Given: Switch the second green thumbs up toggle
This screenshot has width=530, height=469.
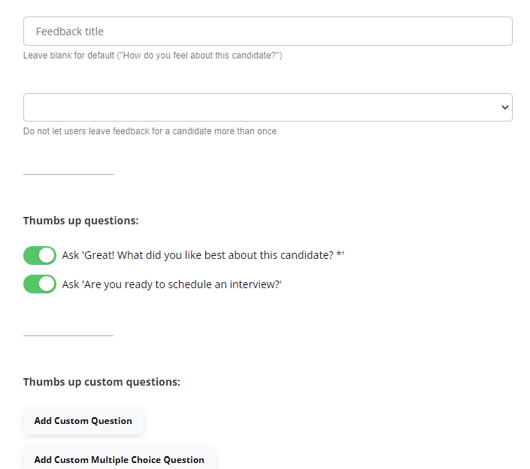Looking at the screenshot, I should click(x=40, y=284).
